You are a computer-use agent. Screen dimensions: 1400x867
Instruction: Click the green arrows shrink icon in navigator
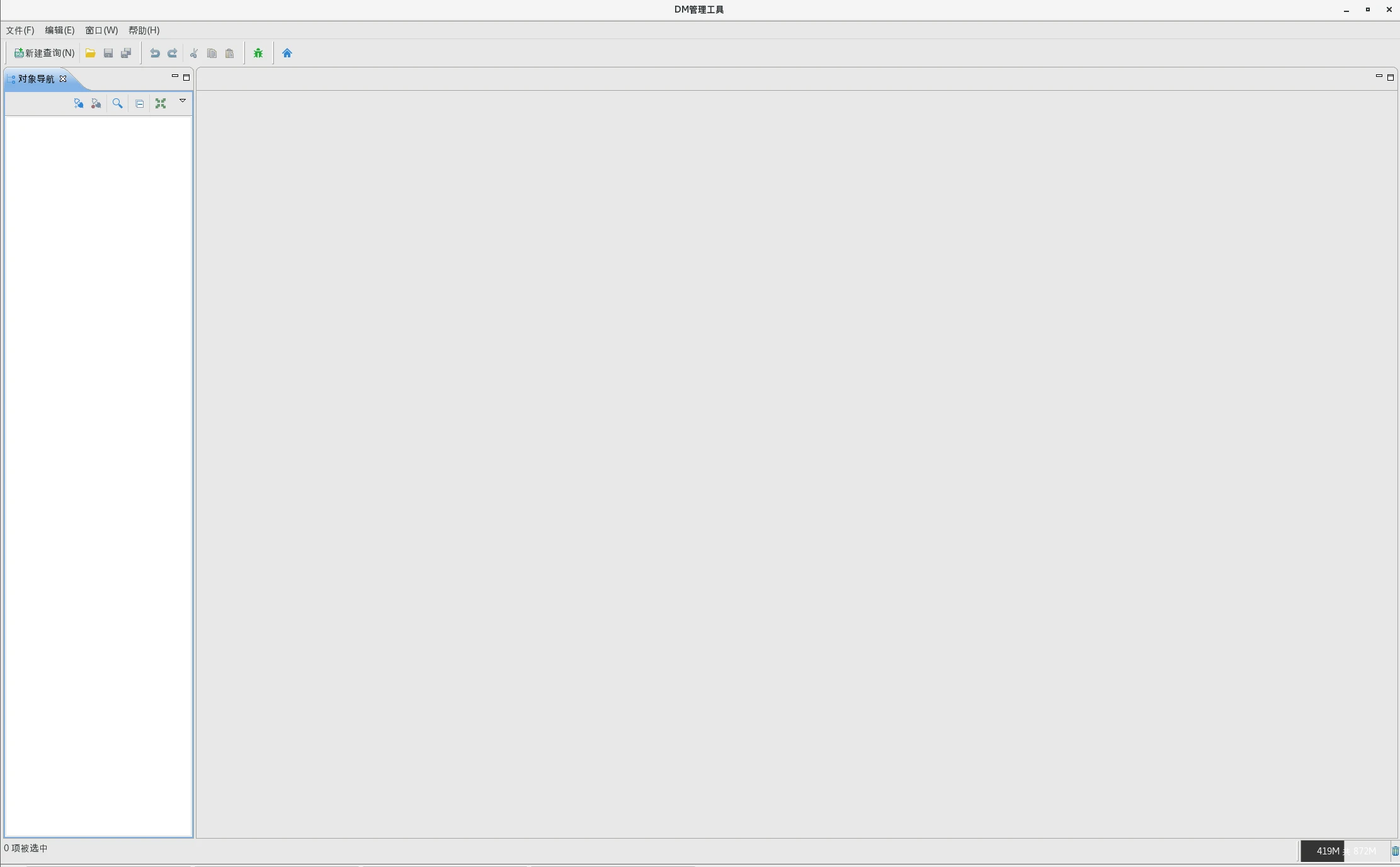click(161, 103)
